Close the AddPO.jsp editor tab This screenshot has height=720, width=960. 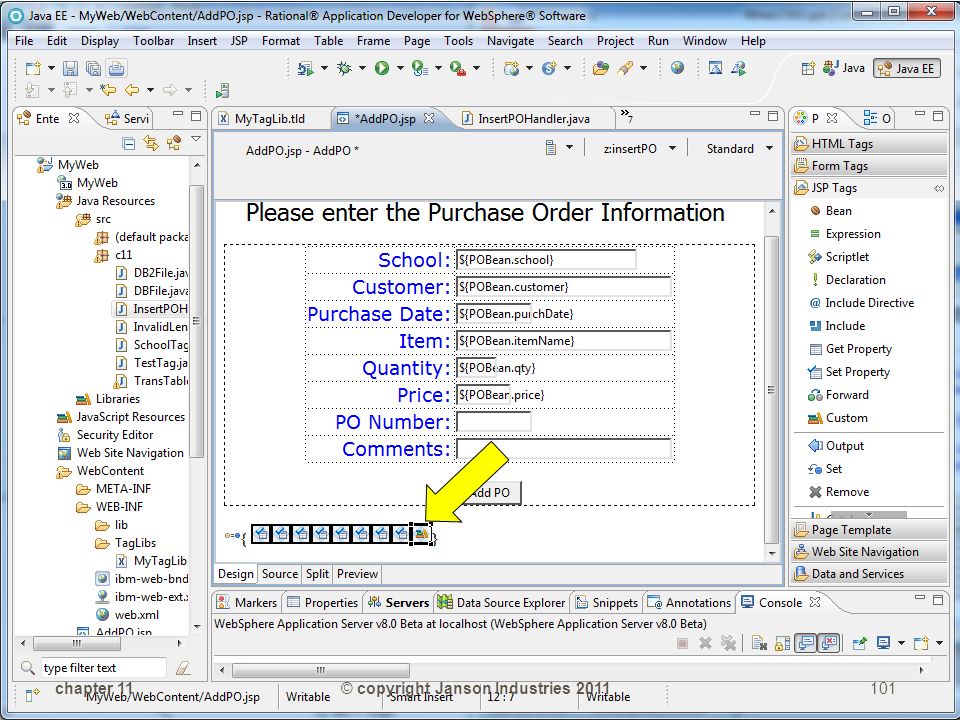[x=429, y=118]
